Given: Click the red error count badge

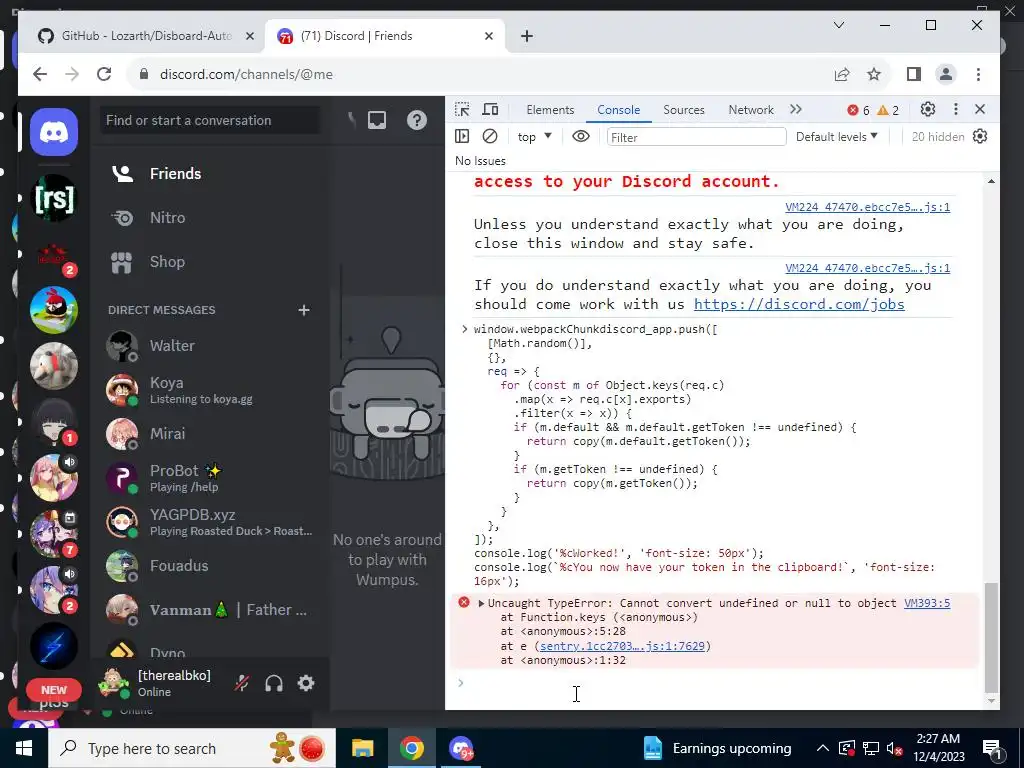Looking at the screenshot, I should click(x=858, y=110).
